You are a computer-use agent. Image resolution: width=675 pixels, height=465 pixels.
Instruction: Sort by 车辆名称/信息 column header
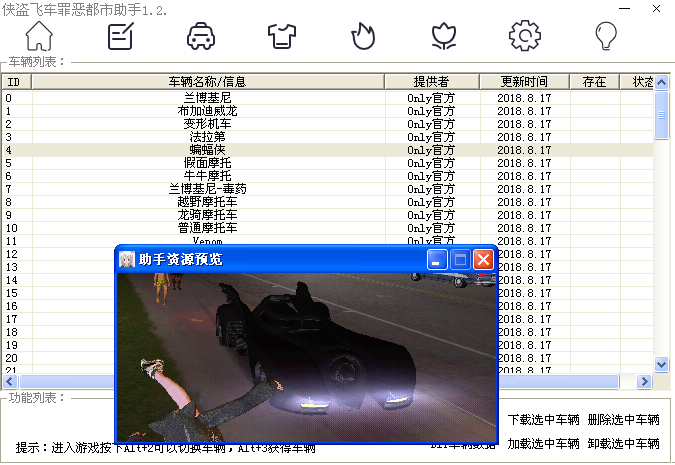[x=208, y=82]
